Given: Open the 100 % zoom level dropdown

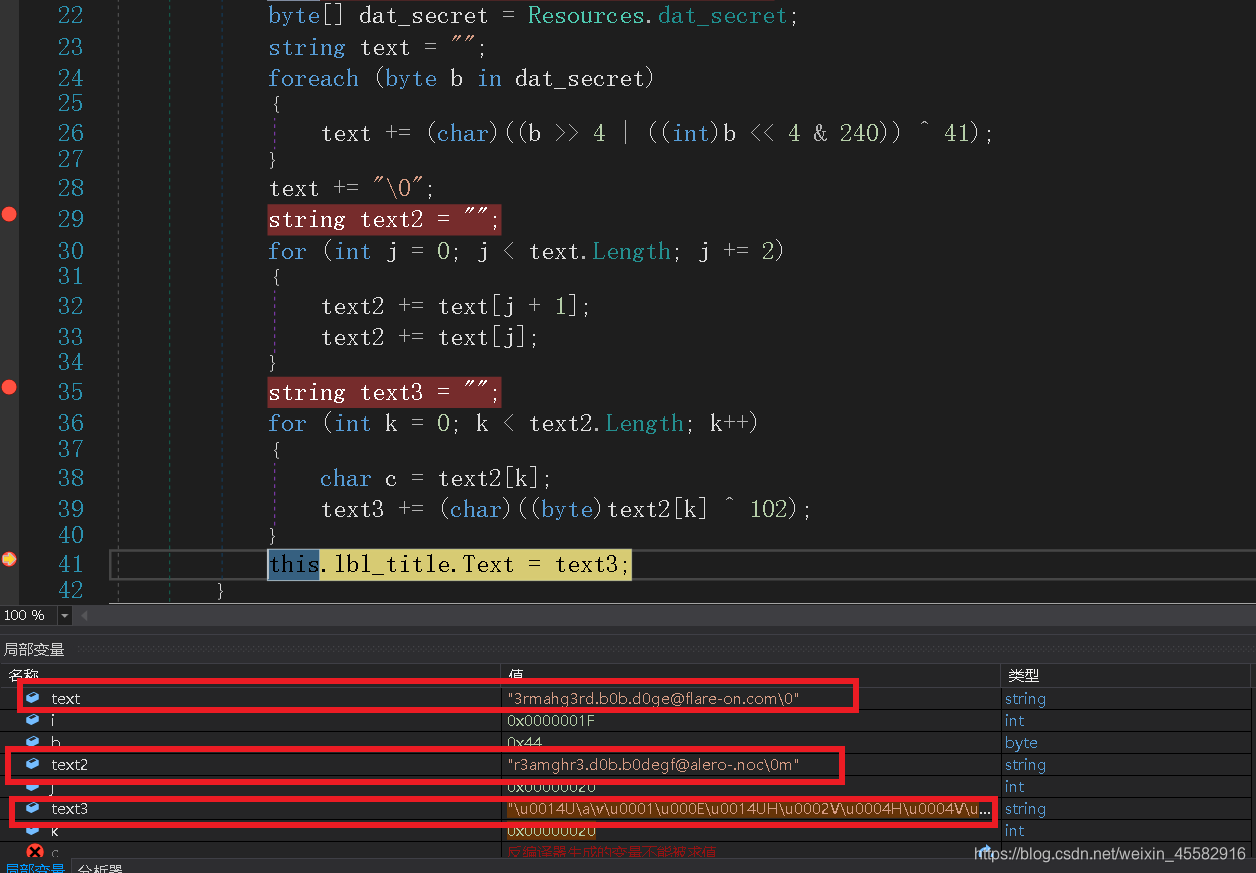Looking at the screenshot, I should [65, 616].
